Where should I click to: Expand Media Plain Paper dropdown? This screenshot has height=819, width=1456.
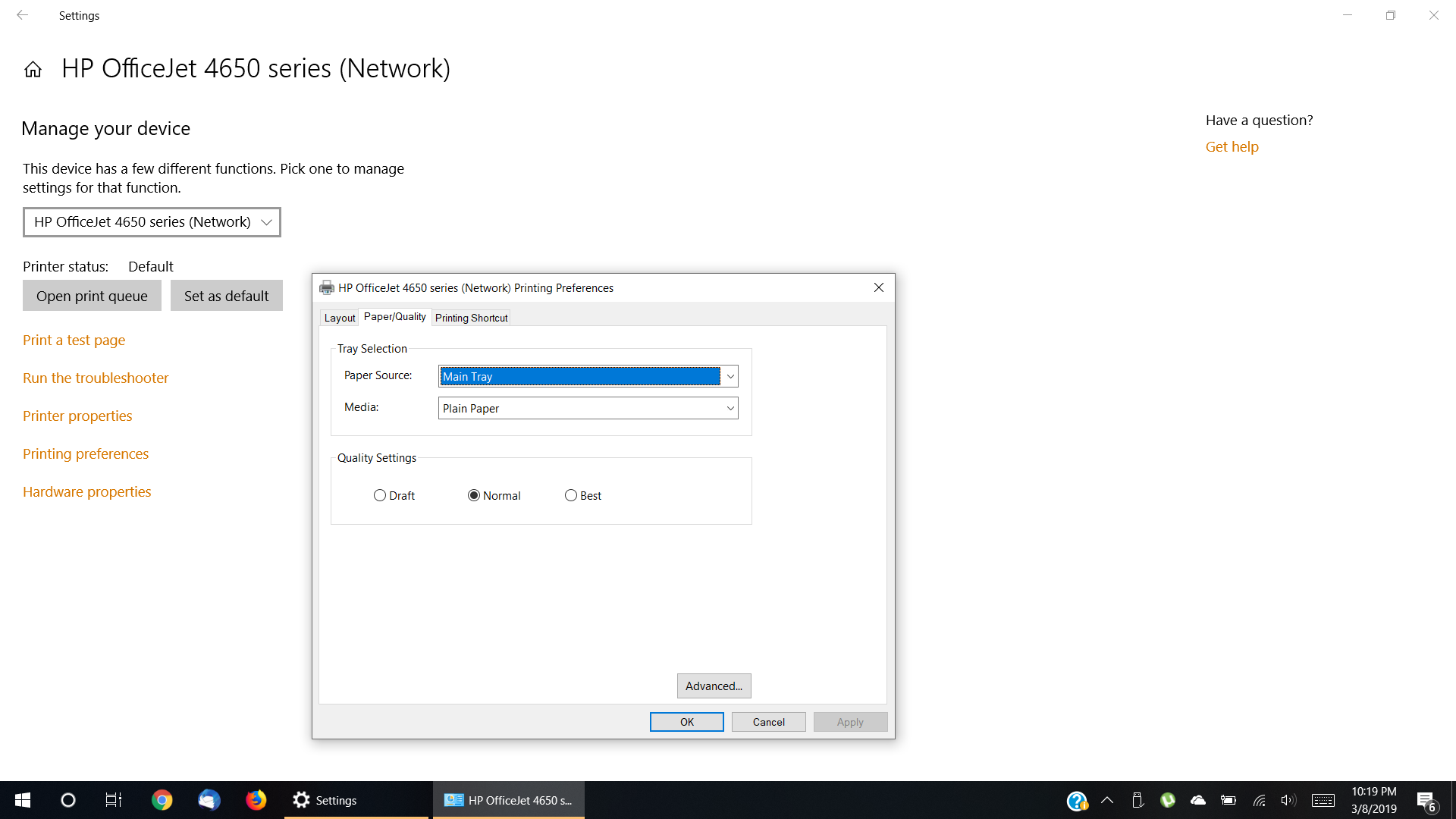tap(588, 408)
